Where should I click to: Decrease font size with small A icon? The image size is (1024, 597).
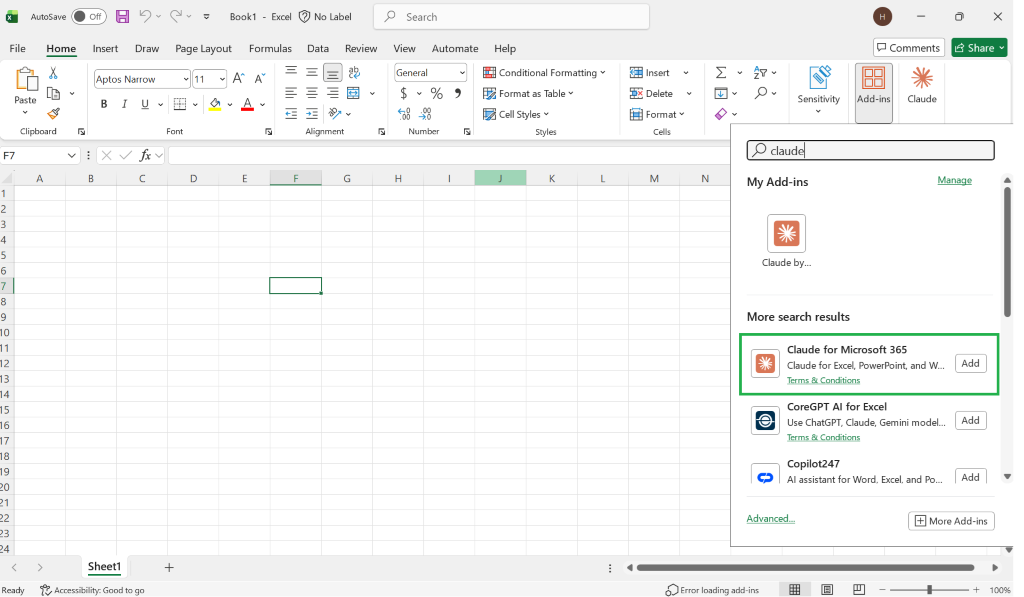coord(259,79)
